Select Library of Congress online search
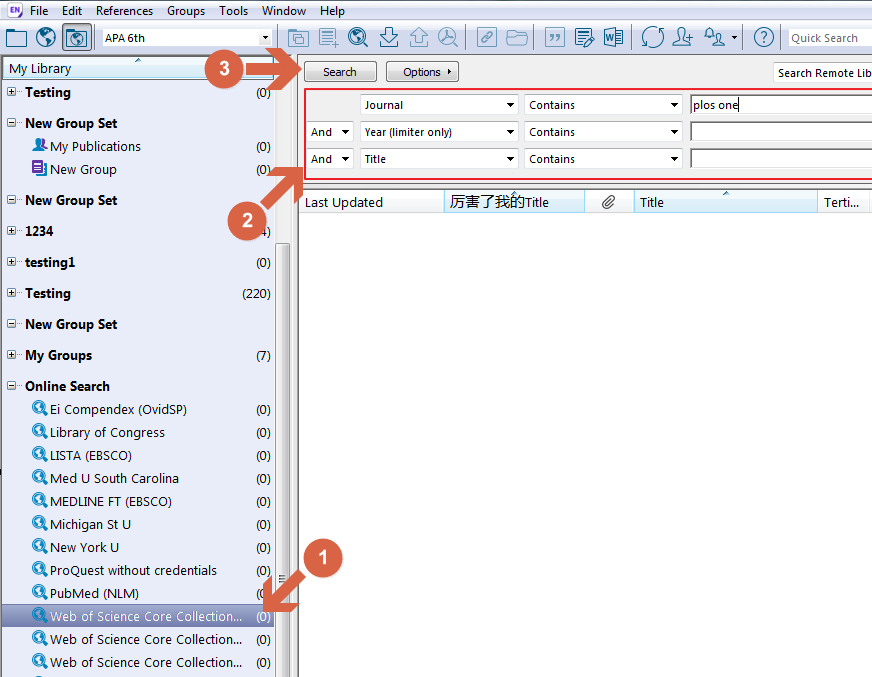Image resolution: width=872 pixels, height=677 pixels. [107, 432]
